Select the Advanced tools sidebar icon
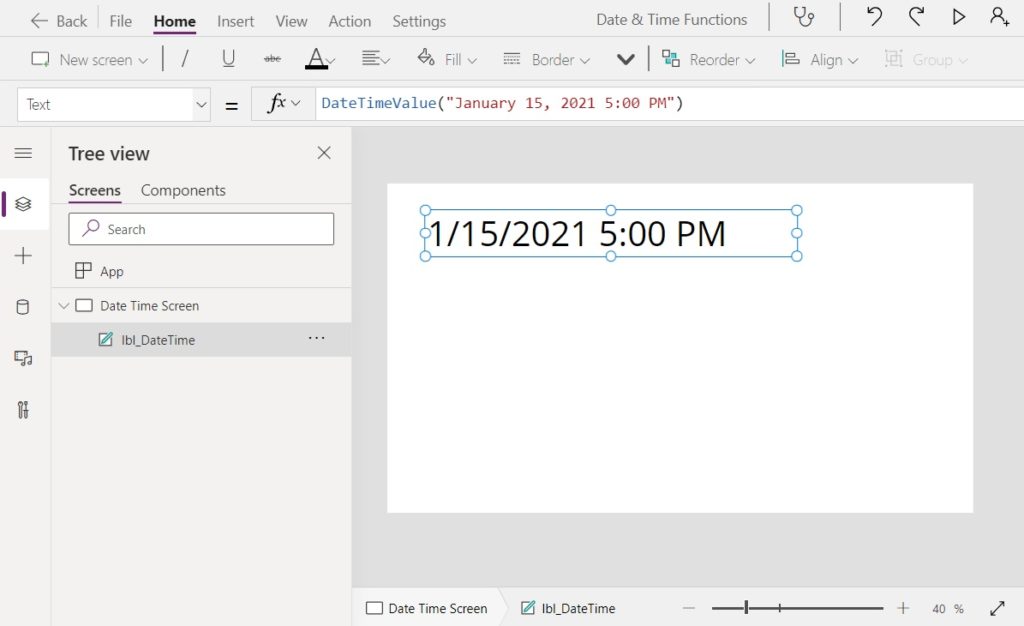 click(22, 410)
